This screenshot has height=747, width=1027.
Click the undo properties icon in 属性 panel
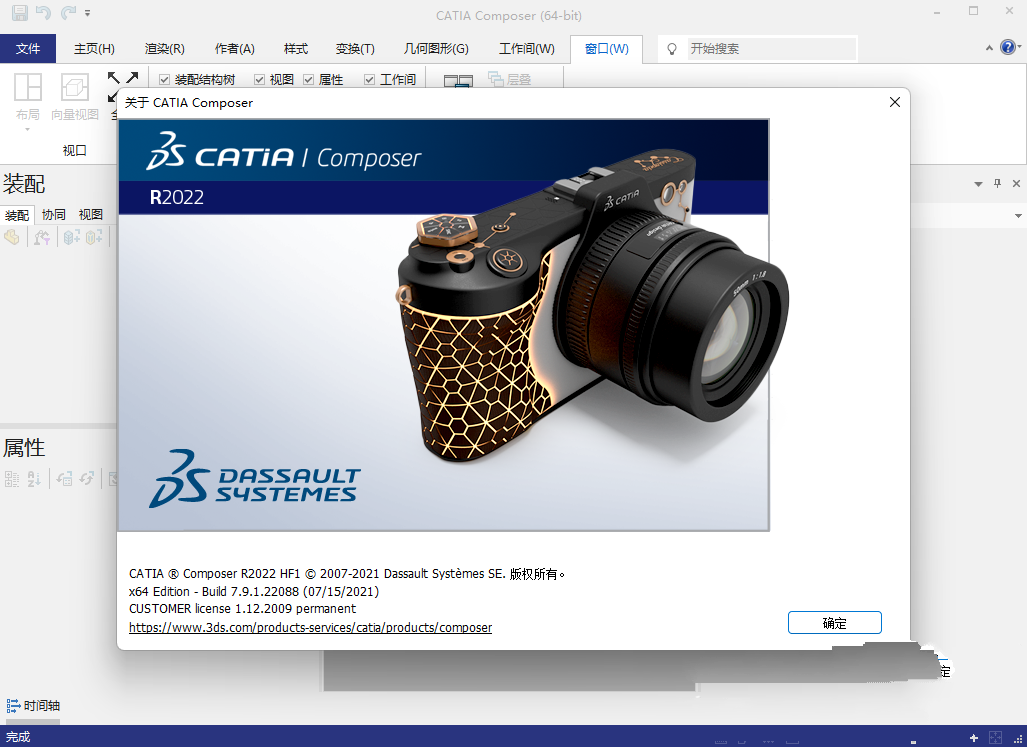(64, 479)
